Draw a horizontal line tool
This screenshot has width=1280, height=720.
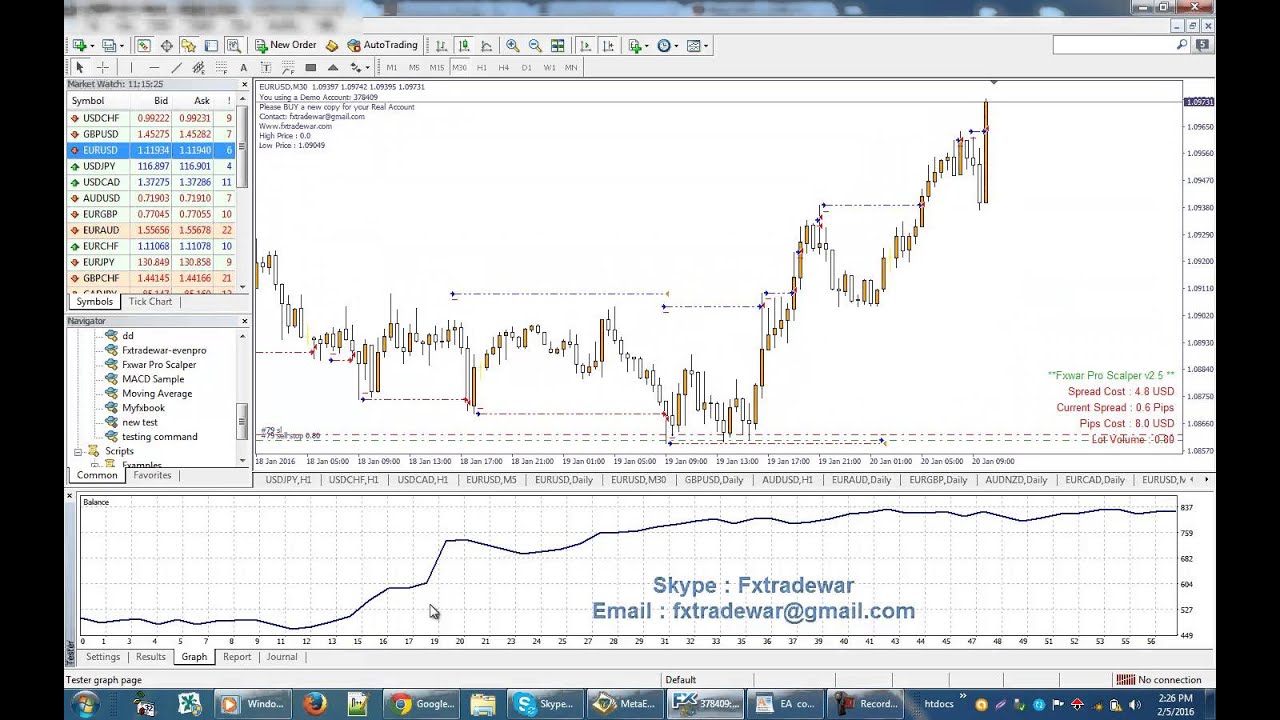point(153,68)
